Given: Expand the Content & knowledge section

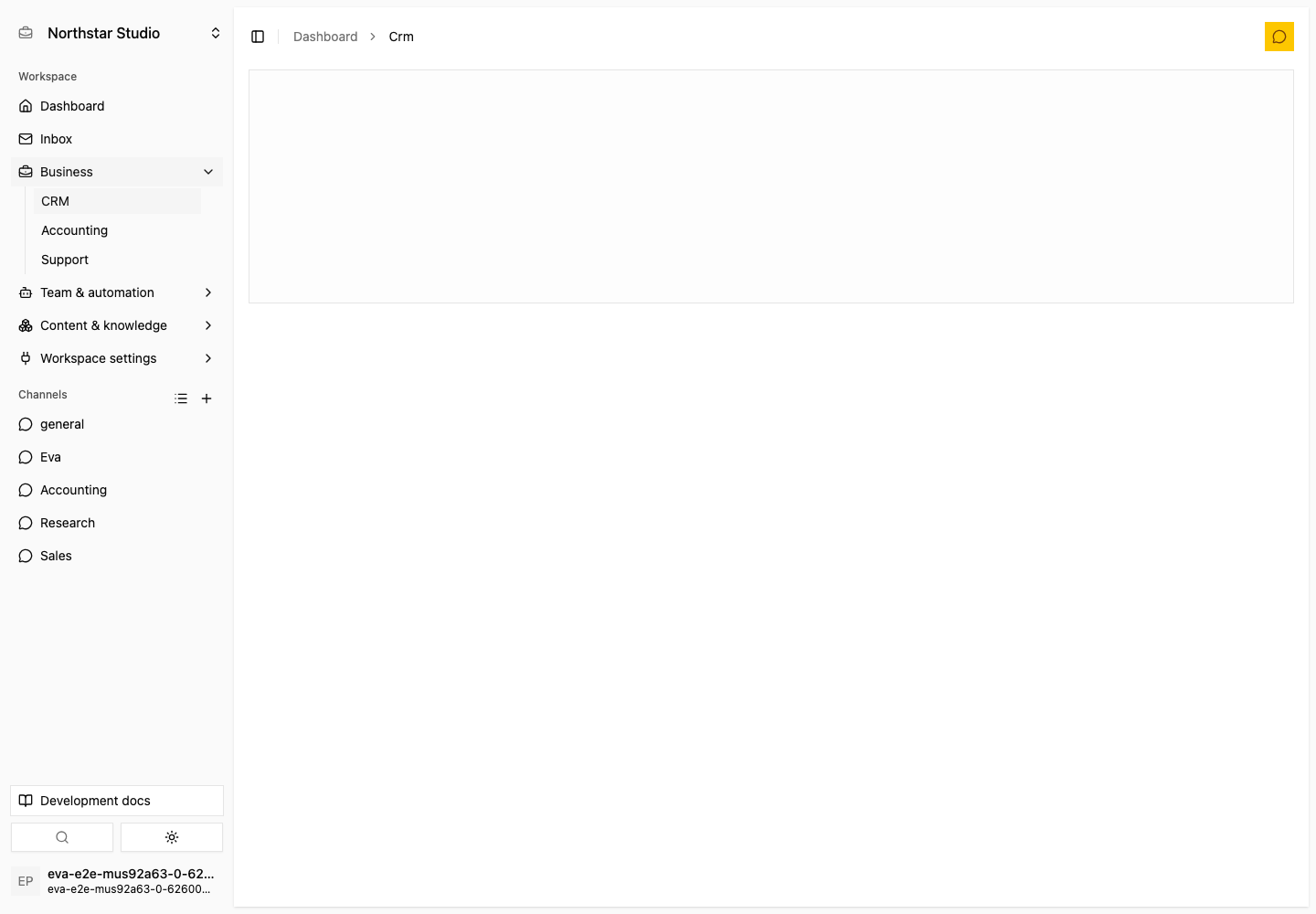Looking at the screenshot, I should click(117, 325).
